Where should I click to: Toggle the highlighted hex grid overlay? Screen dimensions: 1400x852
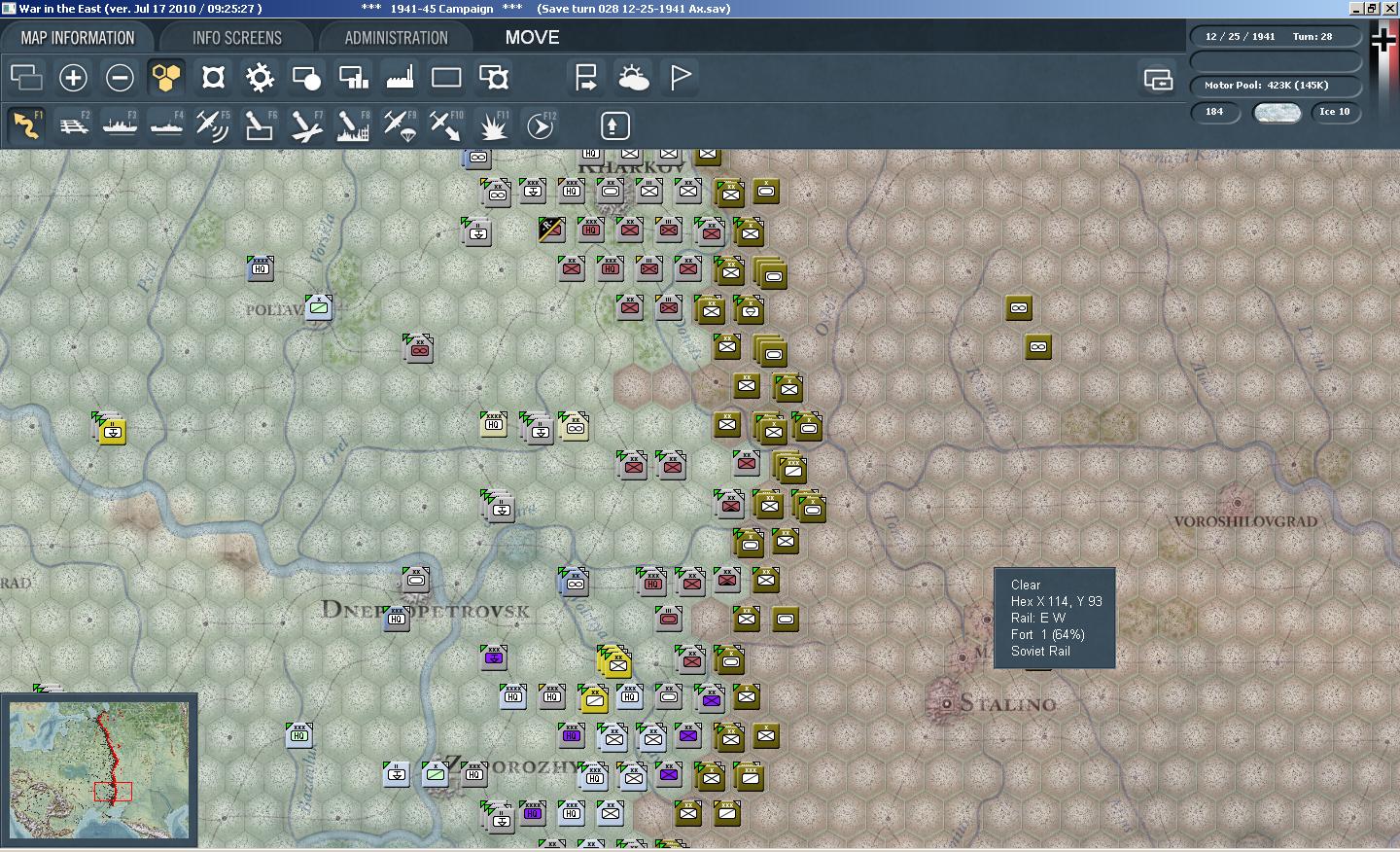click(x=166, y=77)
